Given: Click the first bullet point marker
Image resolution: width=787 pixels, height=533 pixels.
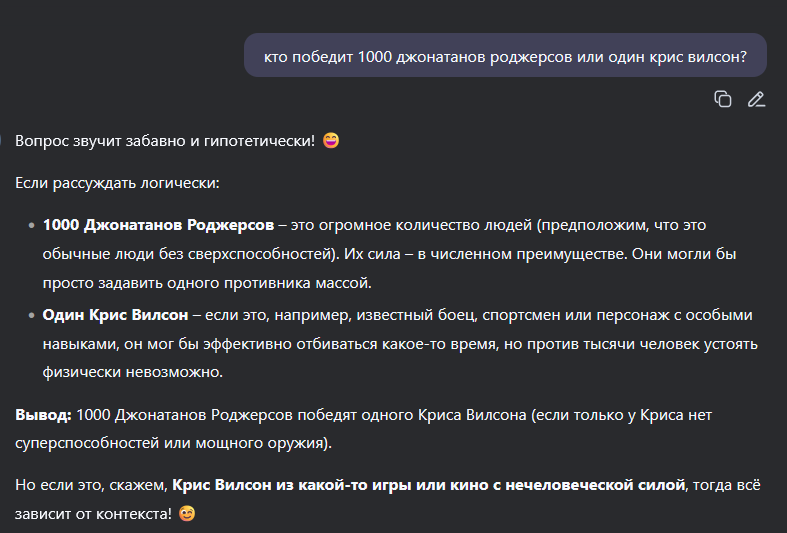Looking at the screenshot, I should [32, 225].
